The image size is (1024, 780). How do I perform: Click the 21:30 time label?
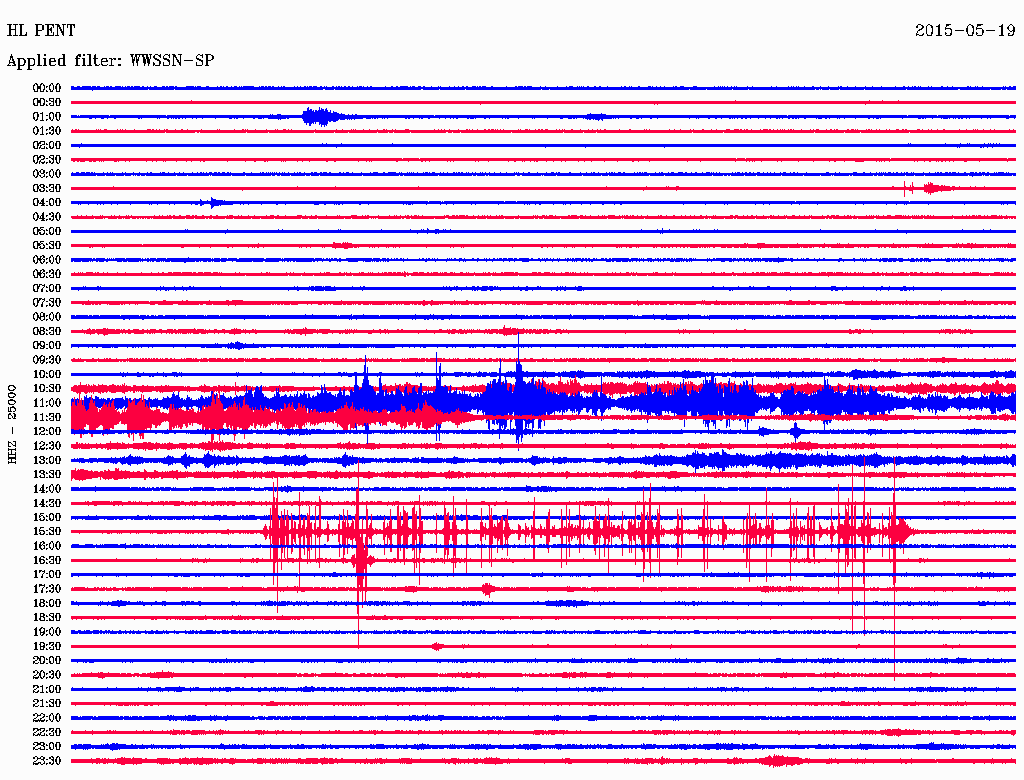(x=47, y=704)
